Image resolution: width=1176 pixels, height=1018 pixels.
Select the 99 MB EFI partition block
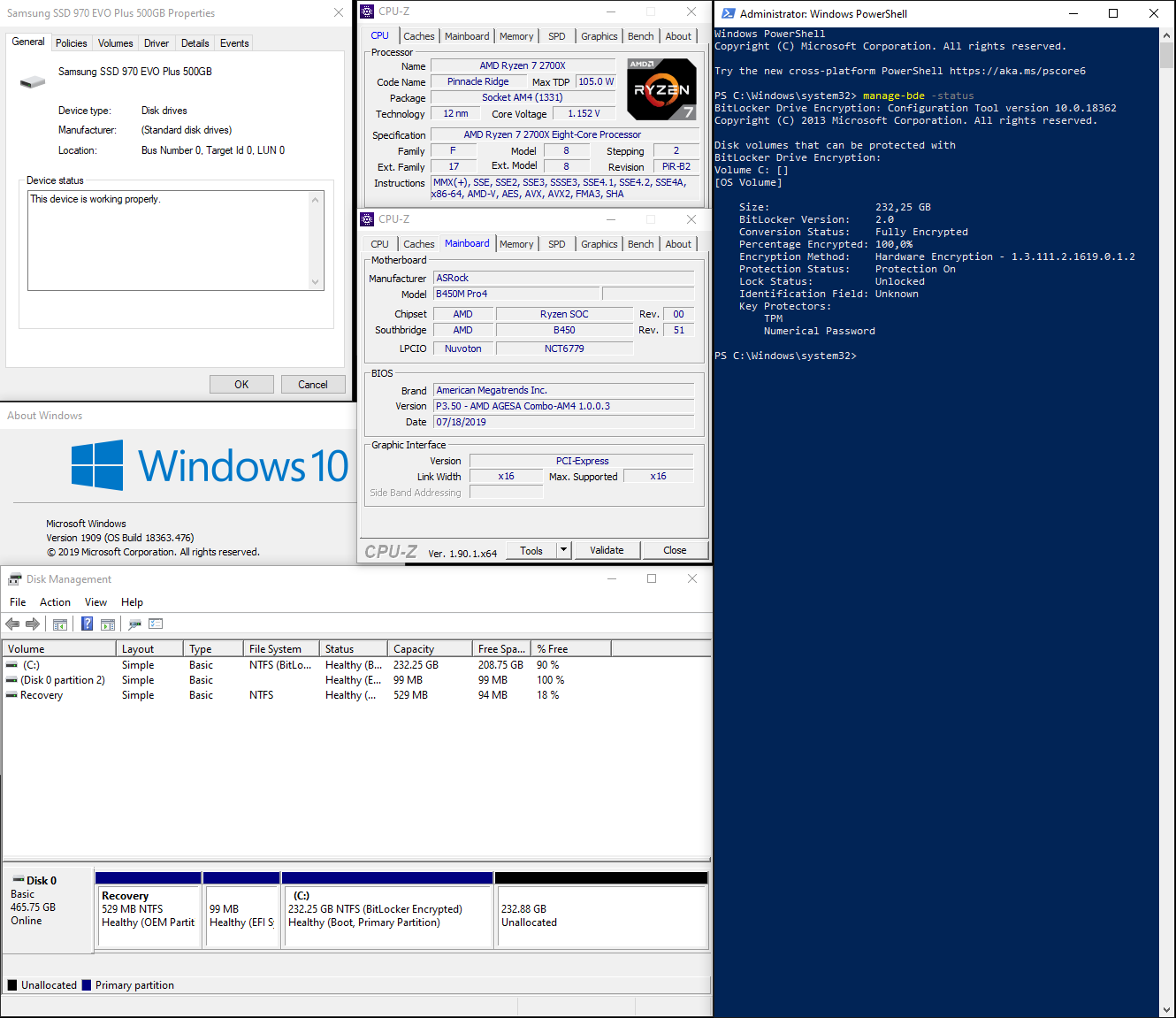(x=241, y=910)
